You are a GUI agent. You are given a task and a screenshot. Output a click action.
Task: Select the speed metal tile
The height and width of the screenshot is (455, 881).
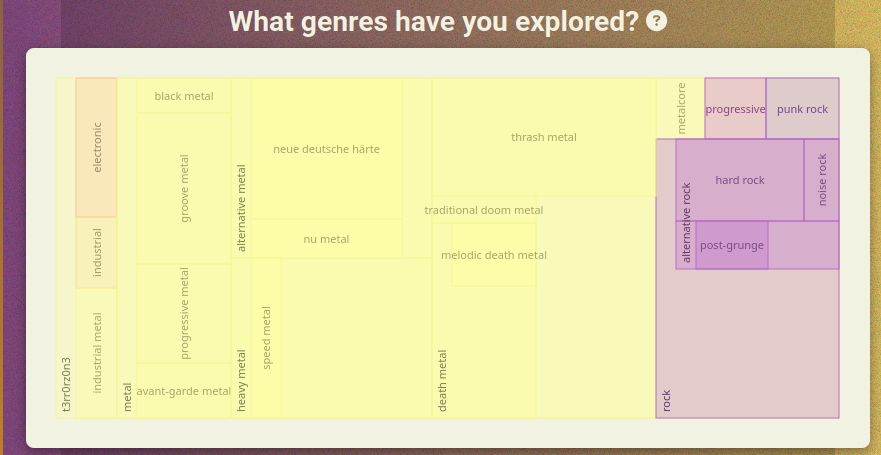pyautogui.click(x=266, y=338)
